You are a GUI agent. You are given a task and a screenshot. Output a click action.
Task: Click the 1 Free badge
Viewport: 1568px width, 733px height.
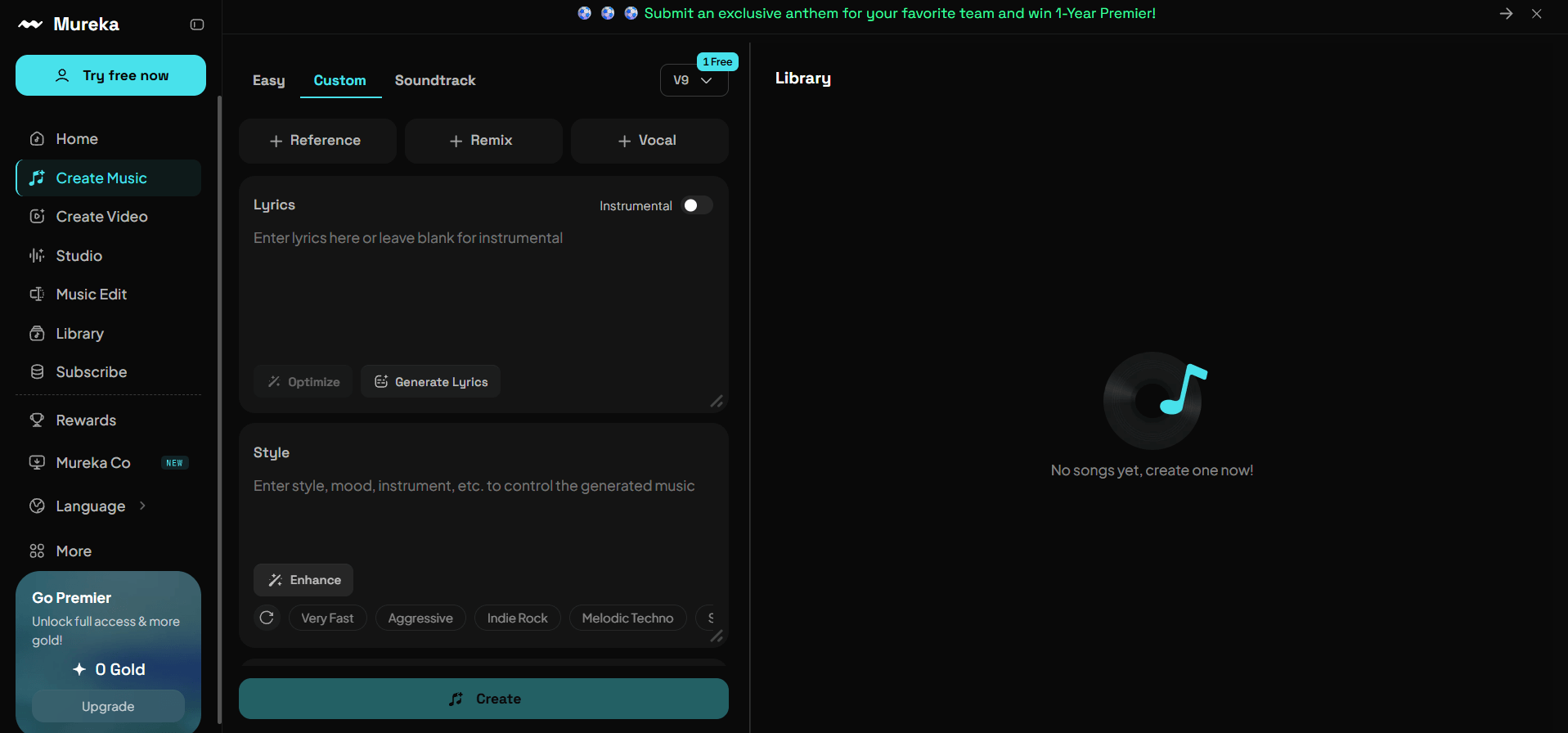tap(717, 62)
